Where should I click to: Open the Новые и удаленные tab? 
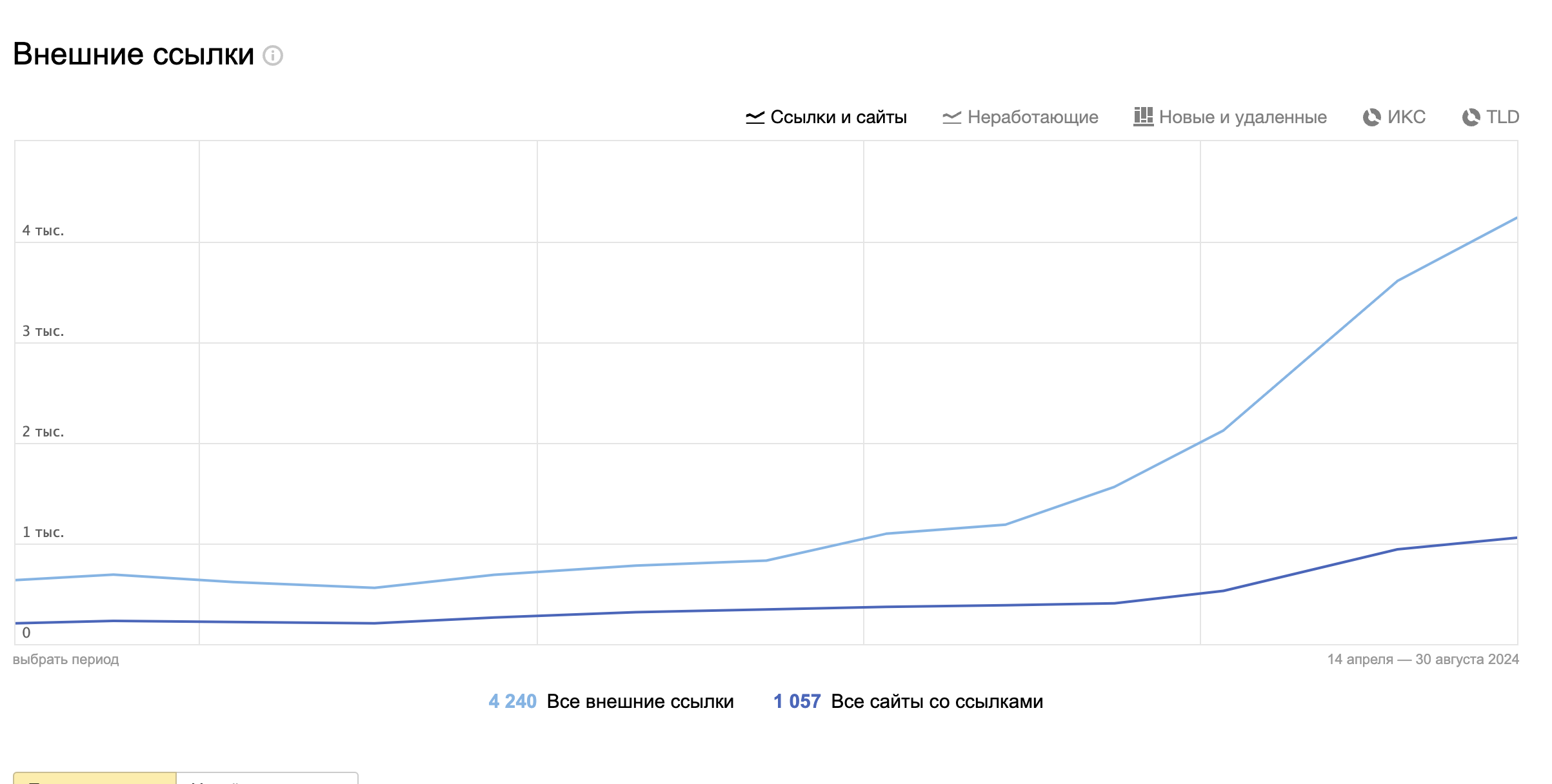tap(1242, 117)
